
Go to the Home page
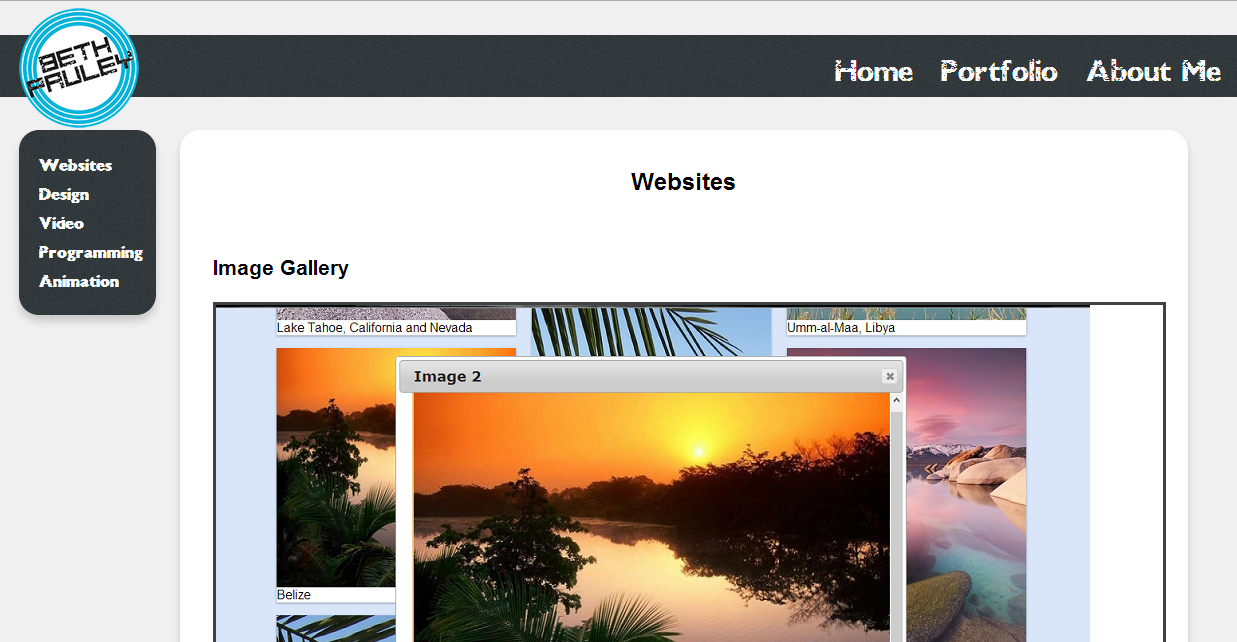pos(873,71)
